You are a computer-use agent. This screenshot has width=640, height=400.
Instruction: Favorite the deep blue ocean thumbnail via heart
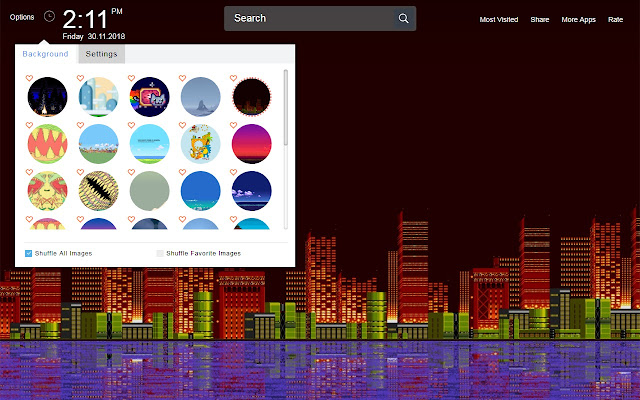coord(182,172)
